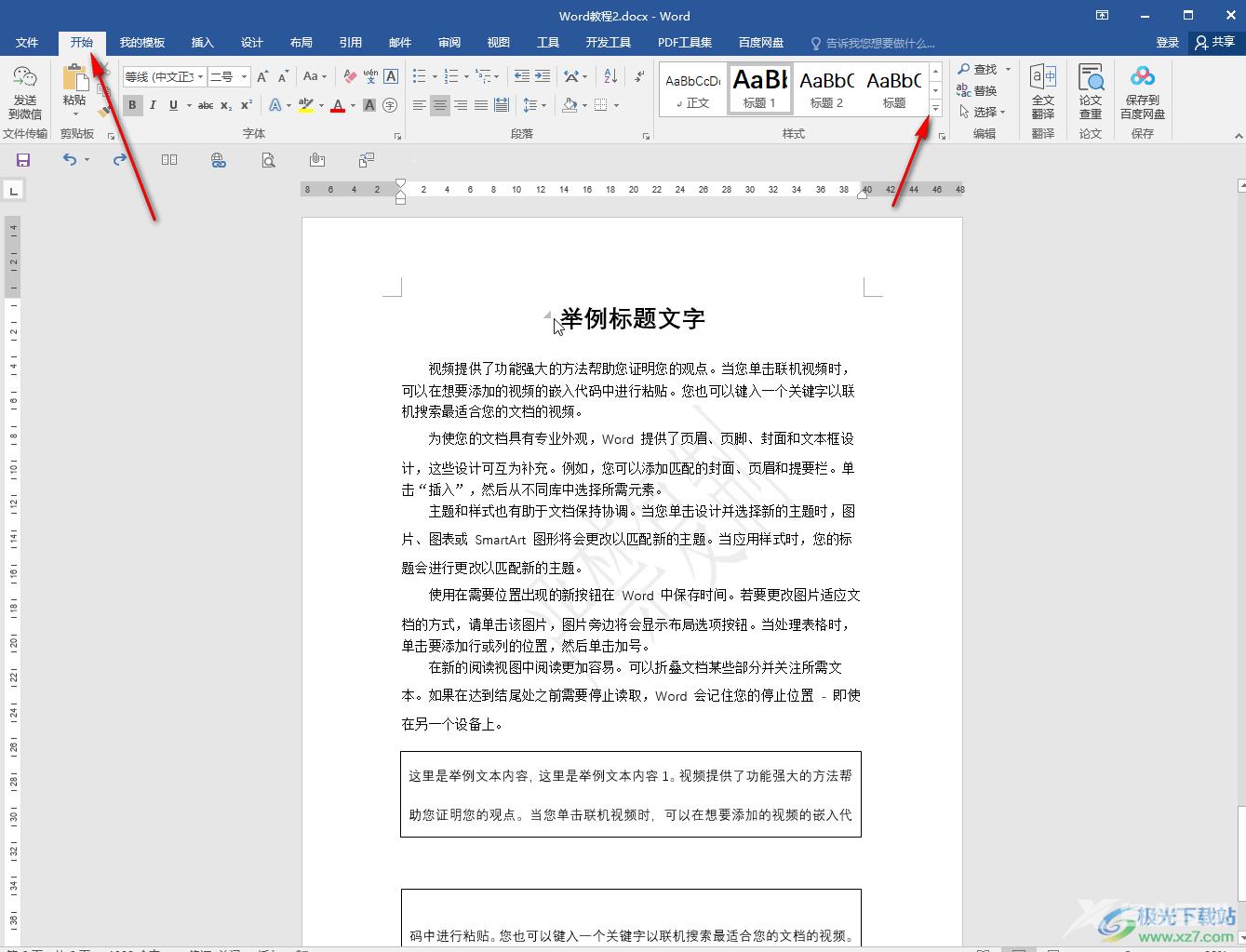Switch to the 设计 (Design) tab
The width and height of the screenshot is (1246, 952).
[251, 43]
